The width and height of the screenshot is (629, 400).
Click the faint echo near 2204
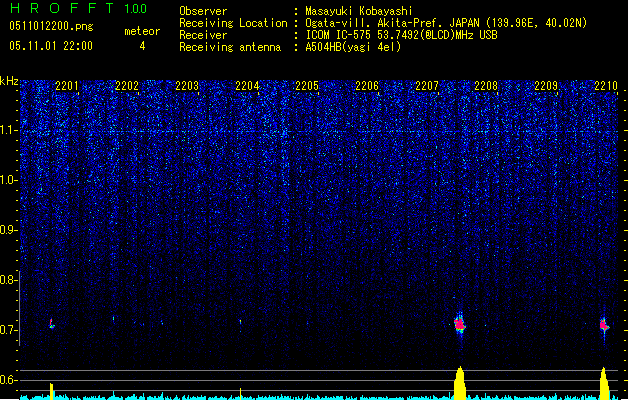[x=240, y=322]
